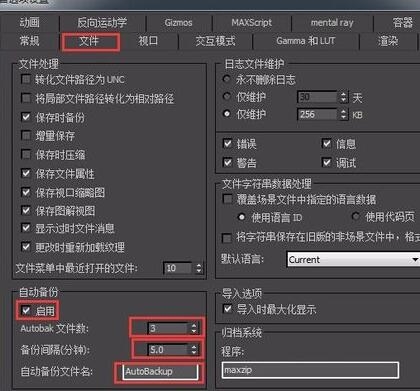This screenshot has height=391, width=420.
Task: Click the log size field showing 256
Action: [x=317, y=114]
